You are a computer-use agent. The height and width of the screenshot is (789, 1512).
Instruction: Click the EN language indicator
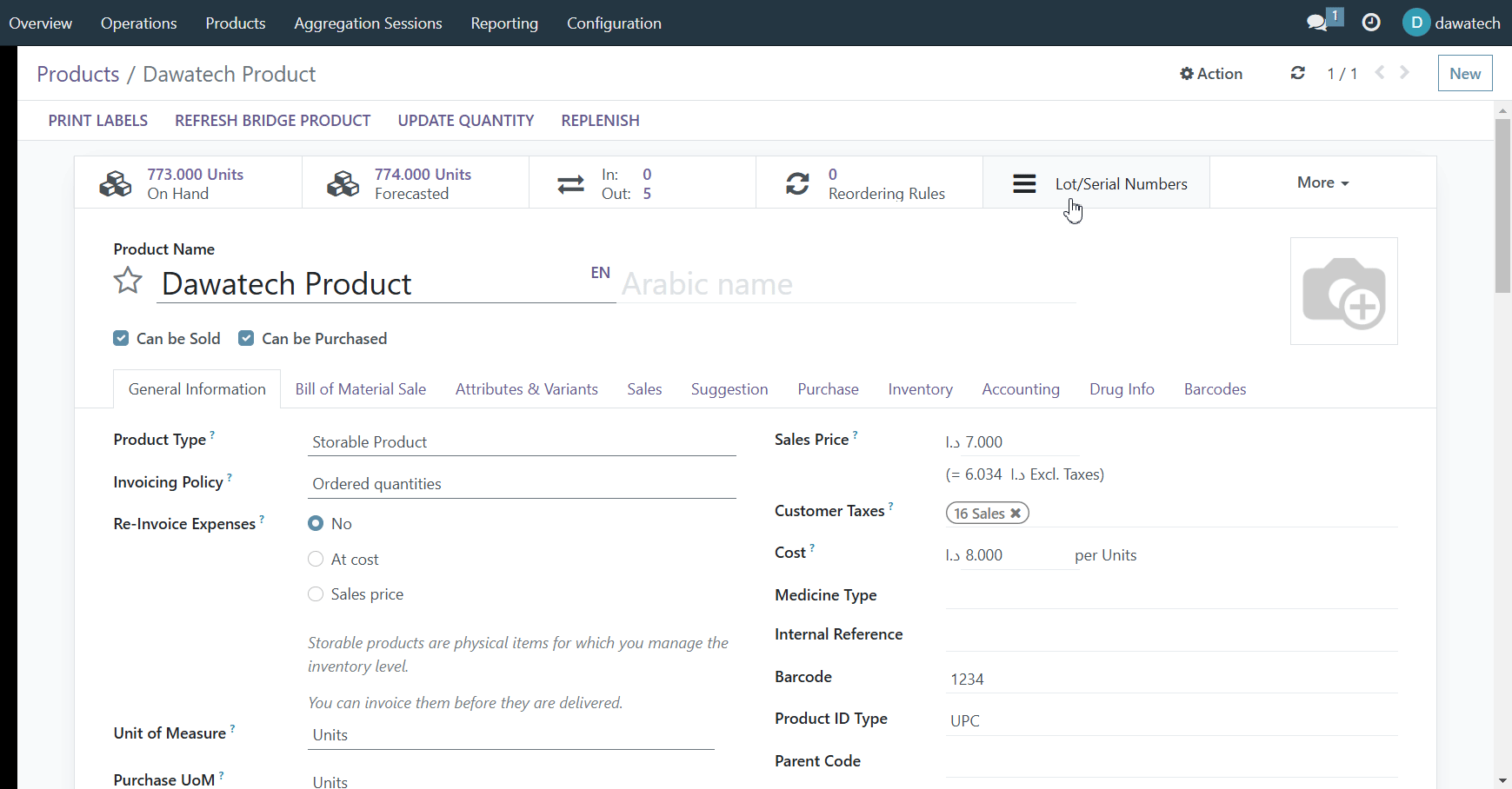pos(600,273)
